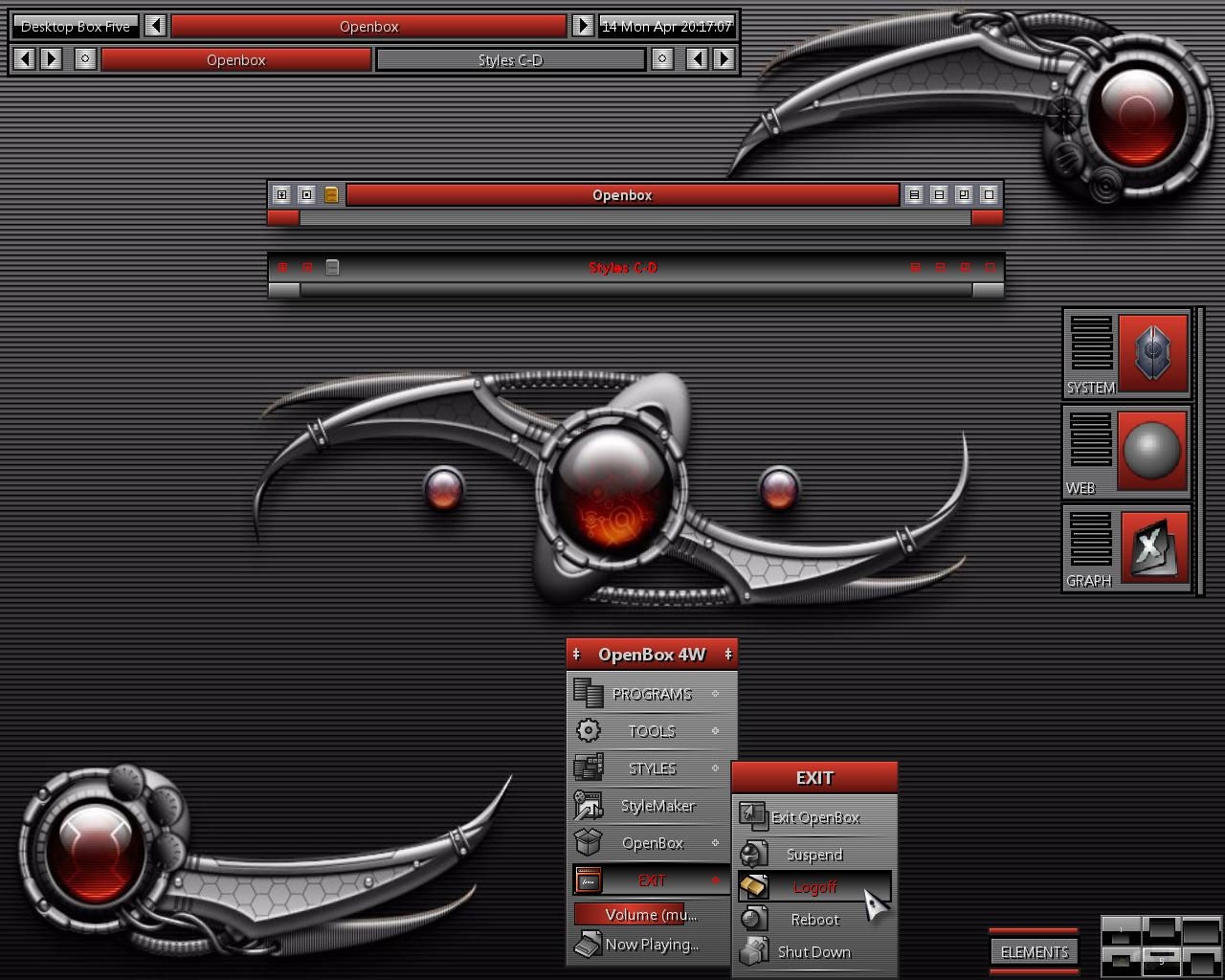Open the Now Playing... menu entry
The image size is (1225, 980).
point(652,945)
